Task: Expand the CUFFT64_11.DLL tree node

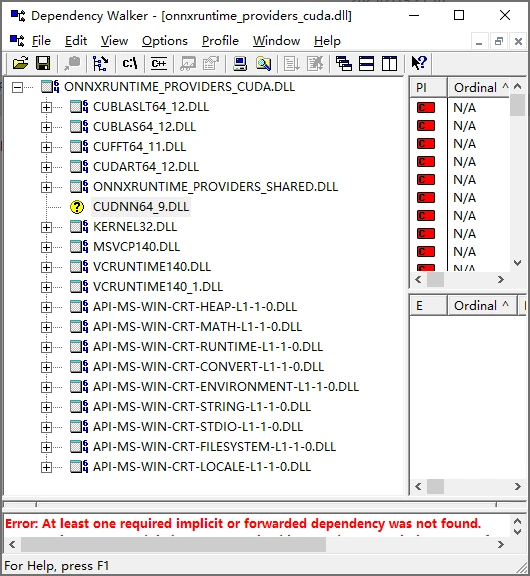Action: (x=46, y=147)
